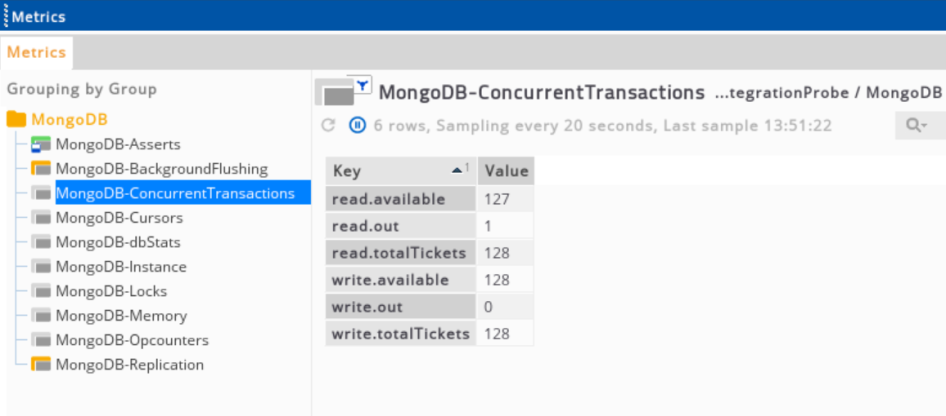The height and width of the screenshot is (416, 946).
Task: Click the write.available key cell
Action: click(401, 280)
